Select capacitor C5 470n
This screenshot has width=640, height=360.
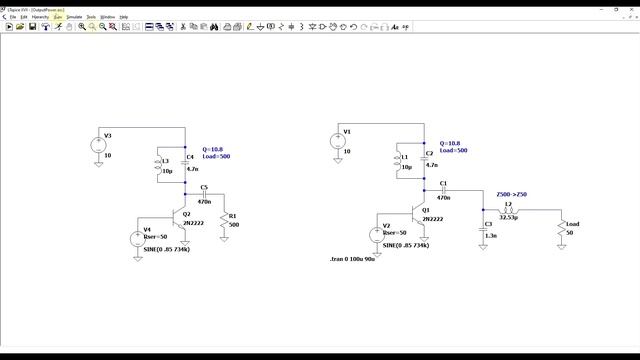click(204, 194)
